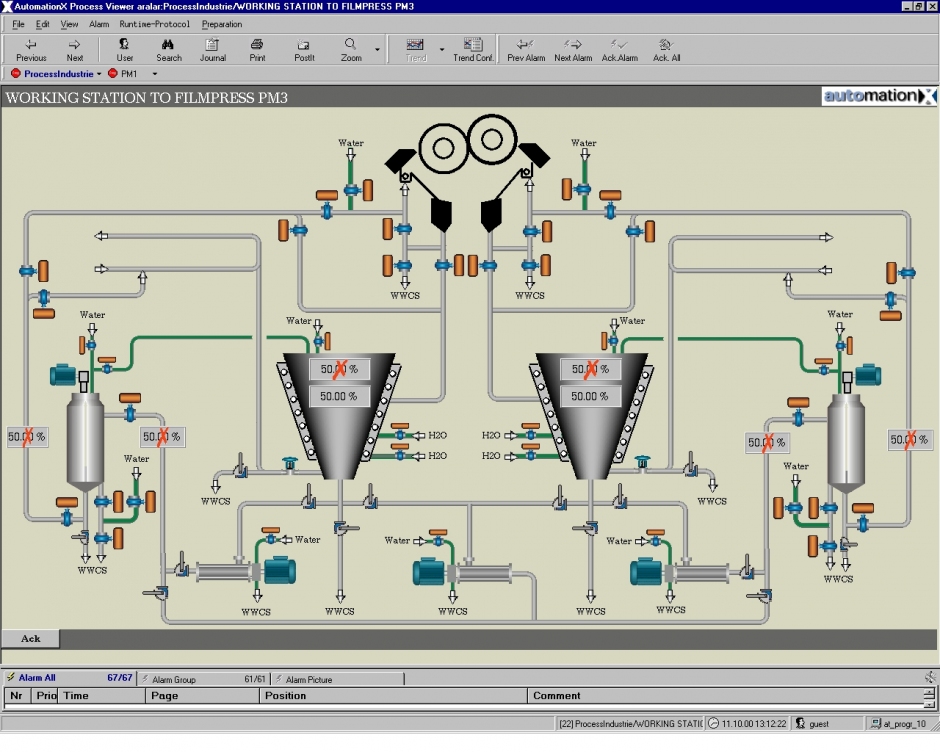
Task: Open the Alarm menu
Action: coord(99,24)
